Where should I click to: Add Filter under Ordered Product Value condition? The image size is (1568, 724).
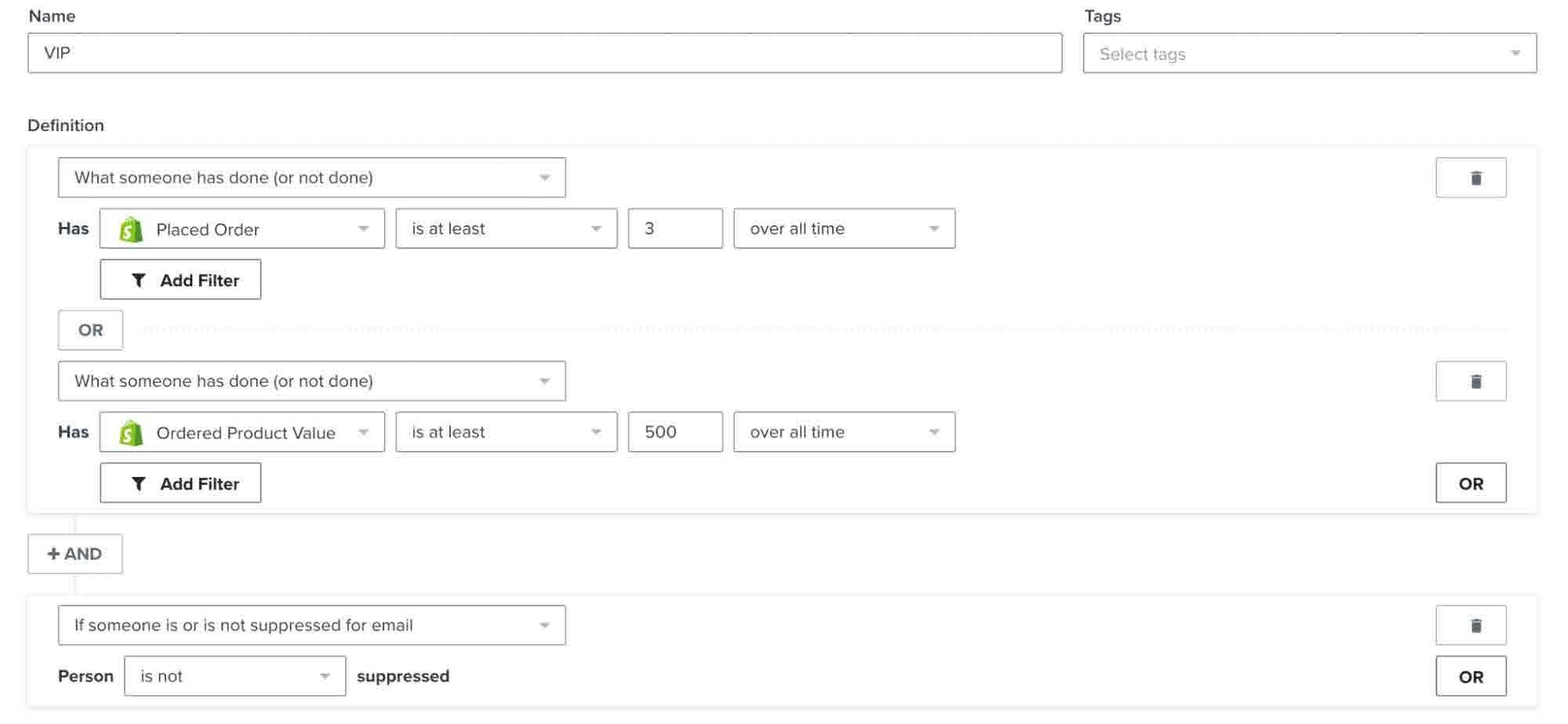pos(180,483)
